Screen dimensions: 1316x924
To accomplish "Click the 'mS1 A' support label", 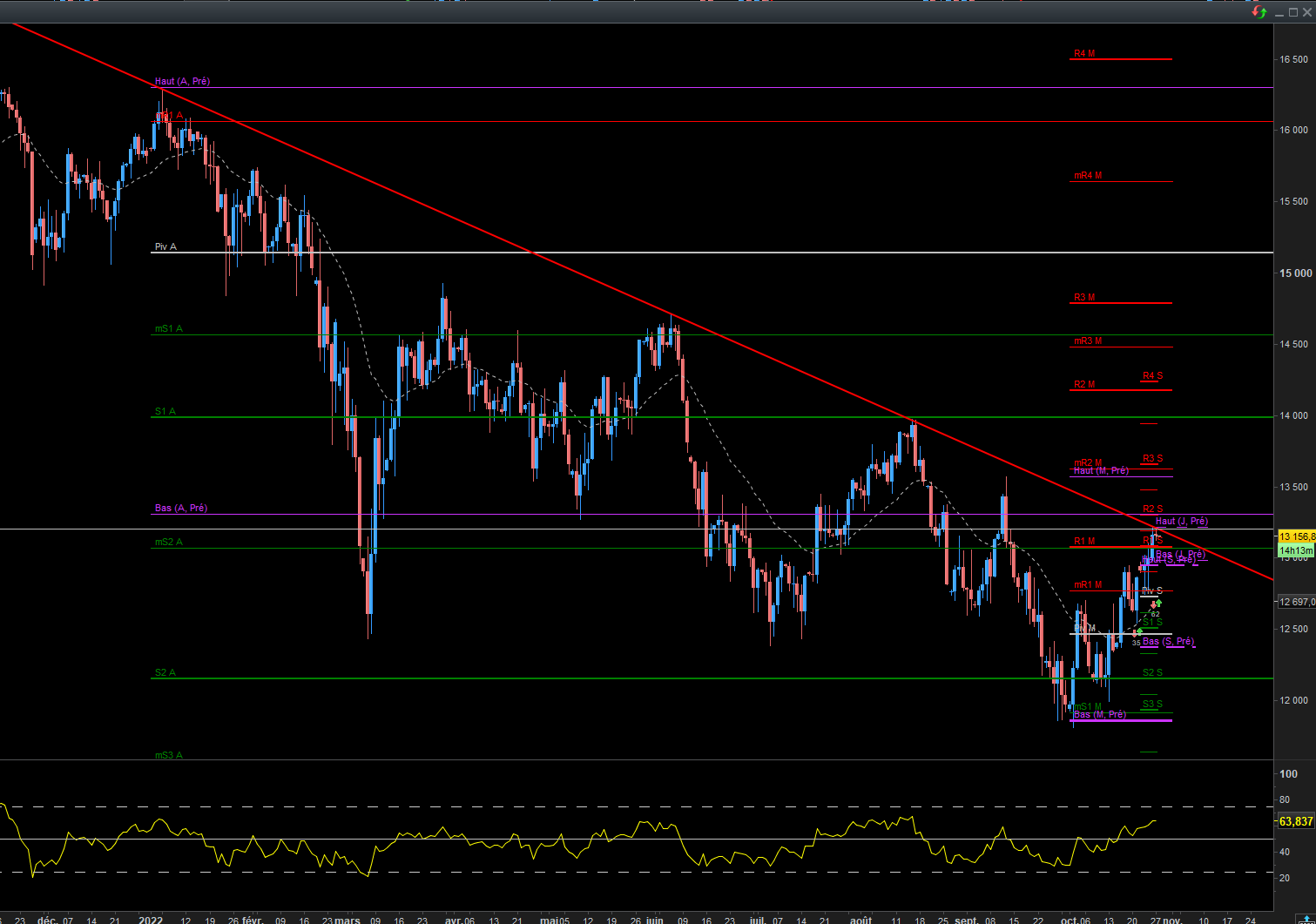I will coord(169,328).
